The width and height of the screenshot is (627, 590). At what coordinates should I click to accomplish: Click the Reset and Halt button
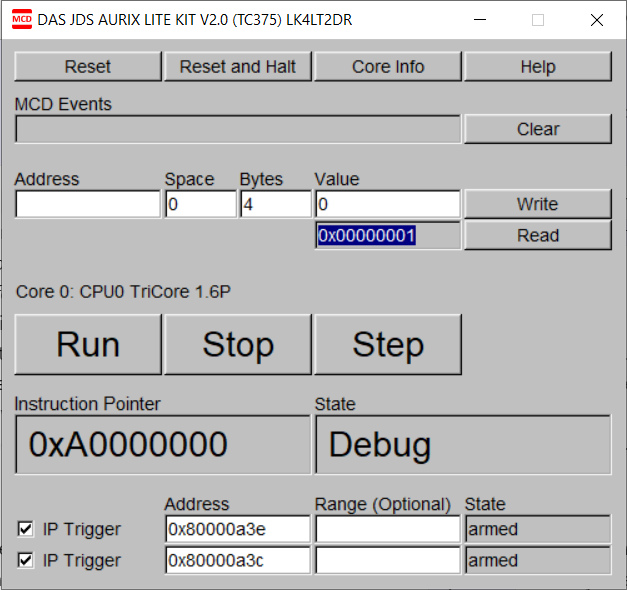(x=238, y=66)
